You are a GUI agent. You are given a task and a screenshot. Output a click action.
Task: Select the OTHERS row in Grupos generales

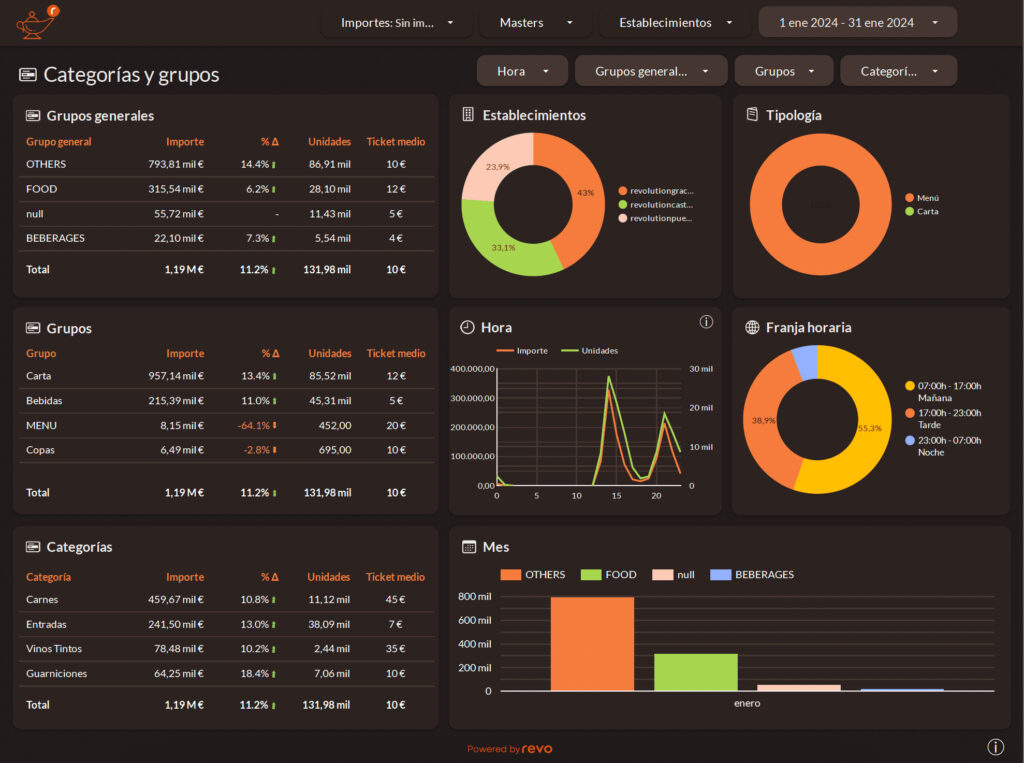226,165
